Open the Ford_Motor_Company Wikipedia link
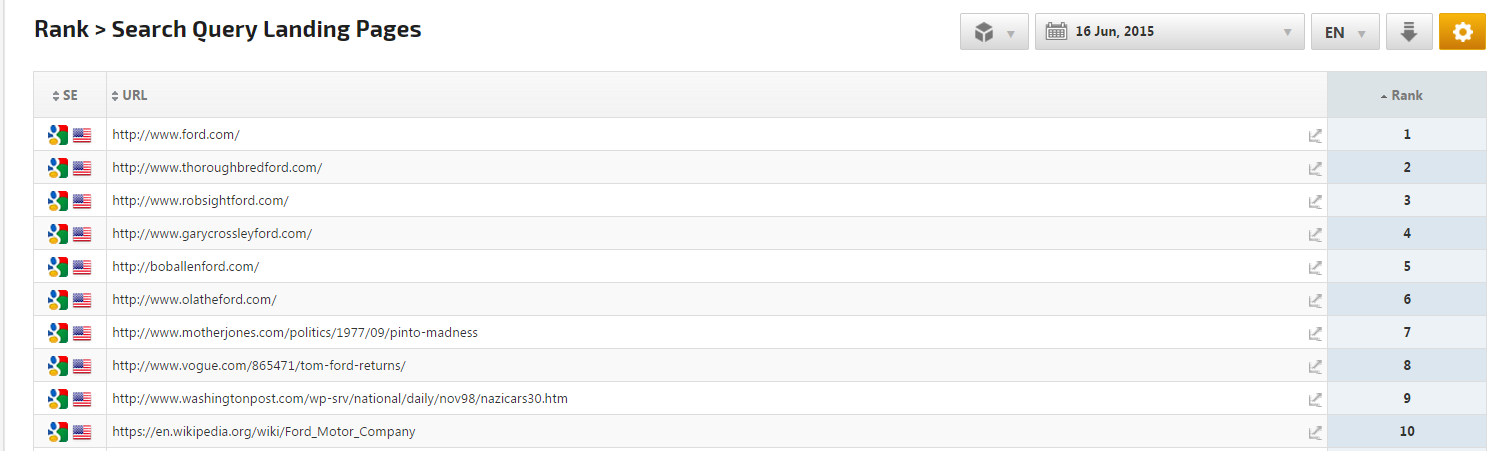This screenshot has height=451, width=1490. (263, 432)
